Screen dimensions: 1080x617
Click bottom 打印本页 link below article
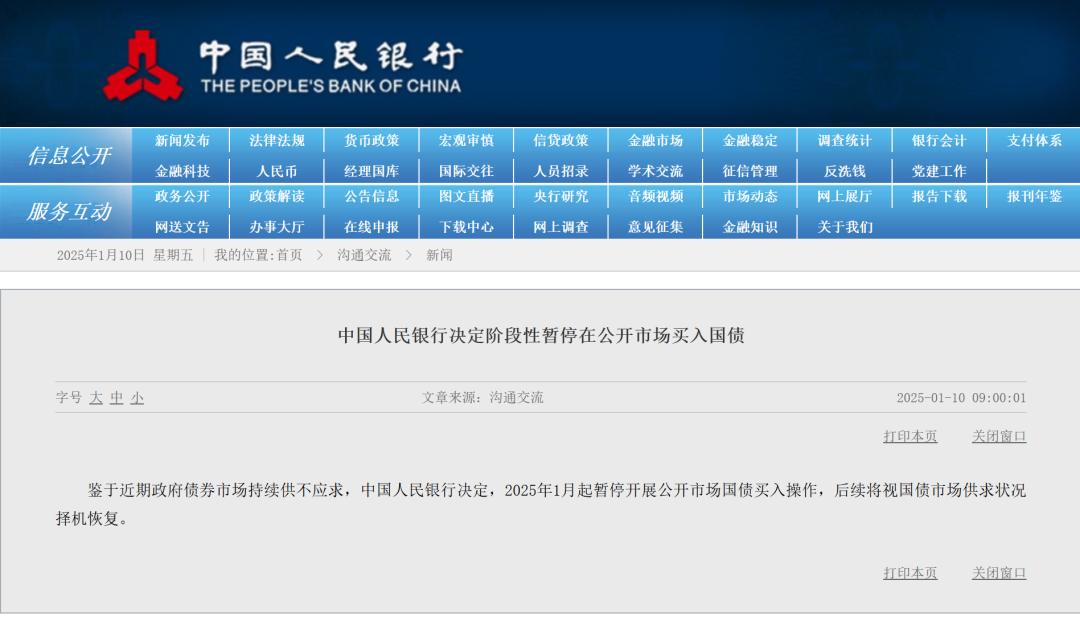(x=910, y=573)
